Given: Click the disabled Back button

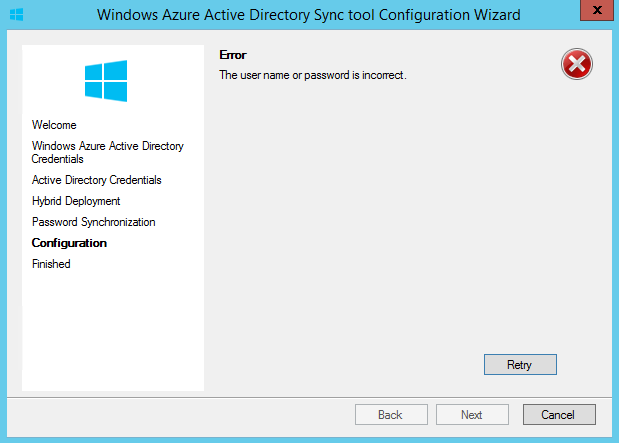Looking at the screenshot, I should (390, 414).
